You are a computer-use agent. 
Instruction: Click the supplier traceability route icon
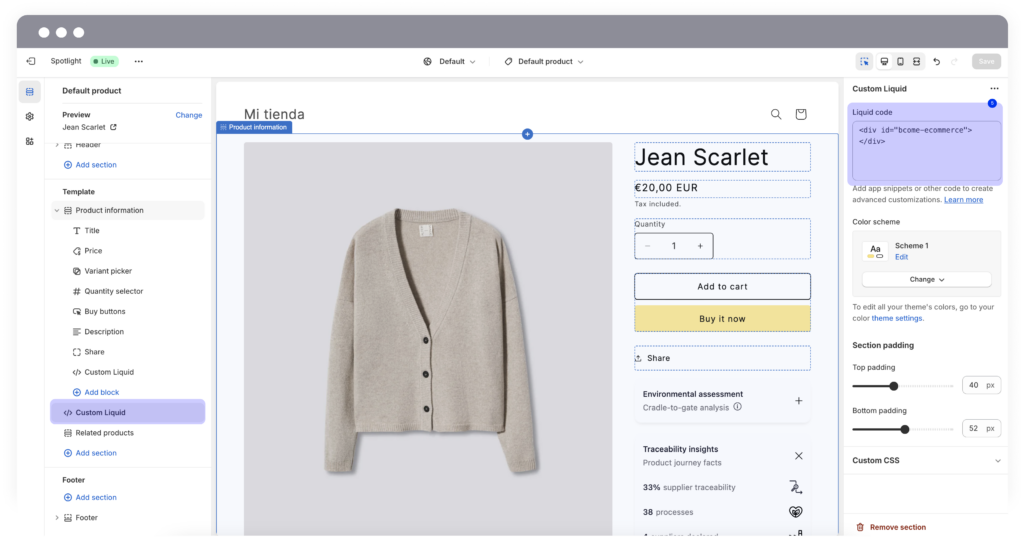pyautogui.click(x=795, y=487)
